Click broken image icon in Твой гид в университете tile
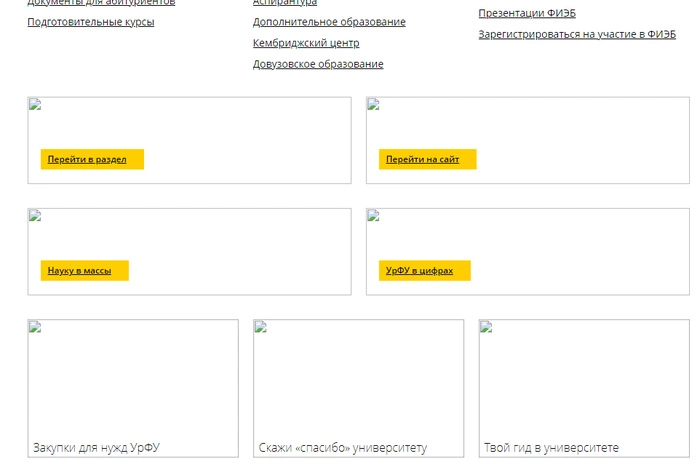 coord(487,327)
